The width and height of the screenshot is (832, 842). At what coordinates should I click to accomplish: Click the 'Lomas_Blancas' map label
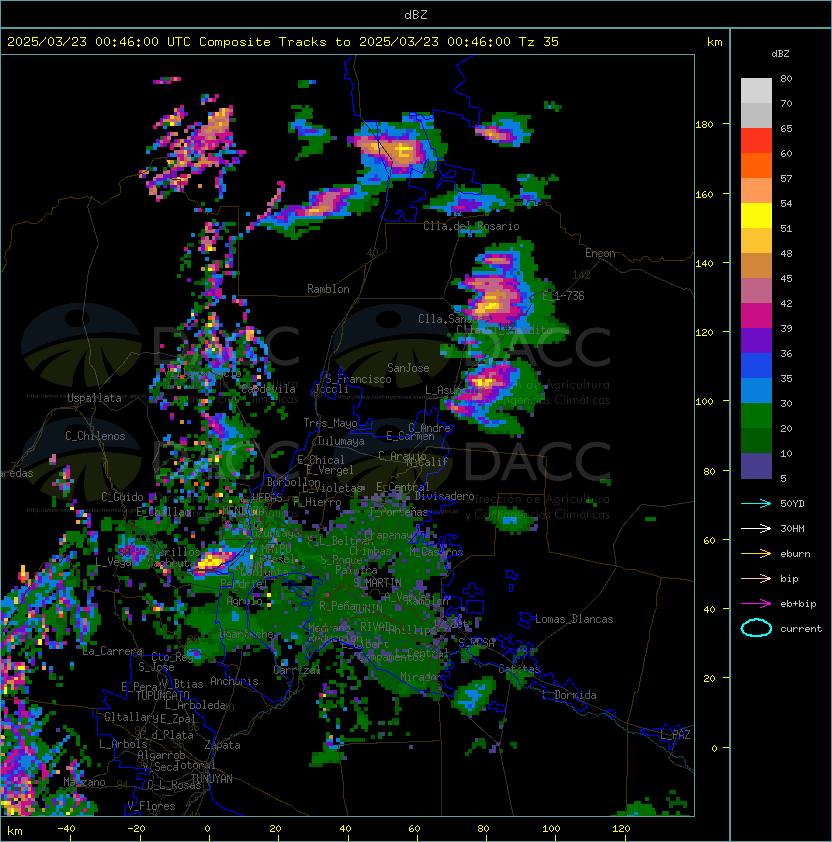[574, 619]
